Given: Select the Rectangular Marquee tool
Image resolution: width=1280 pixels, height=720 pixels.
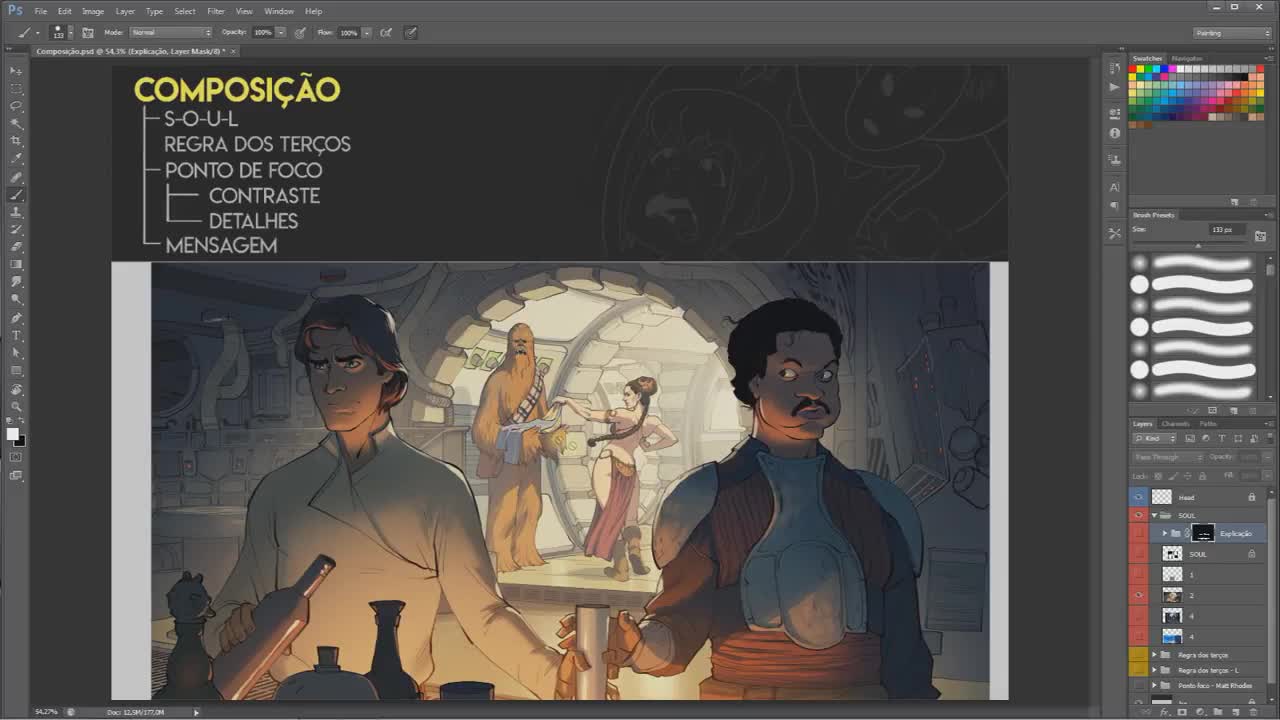Looking at the screenshot, I should point(16,88).
